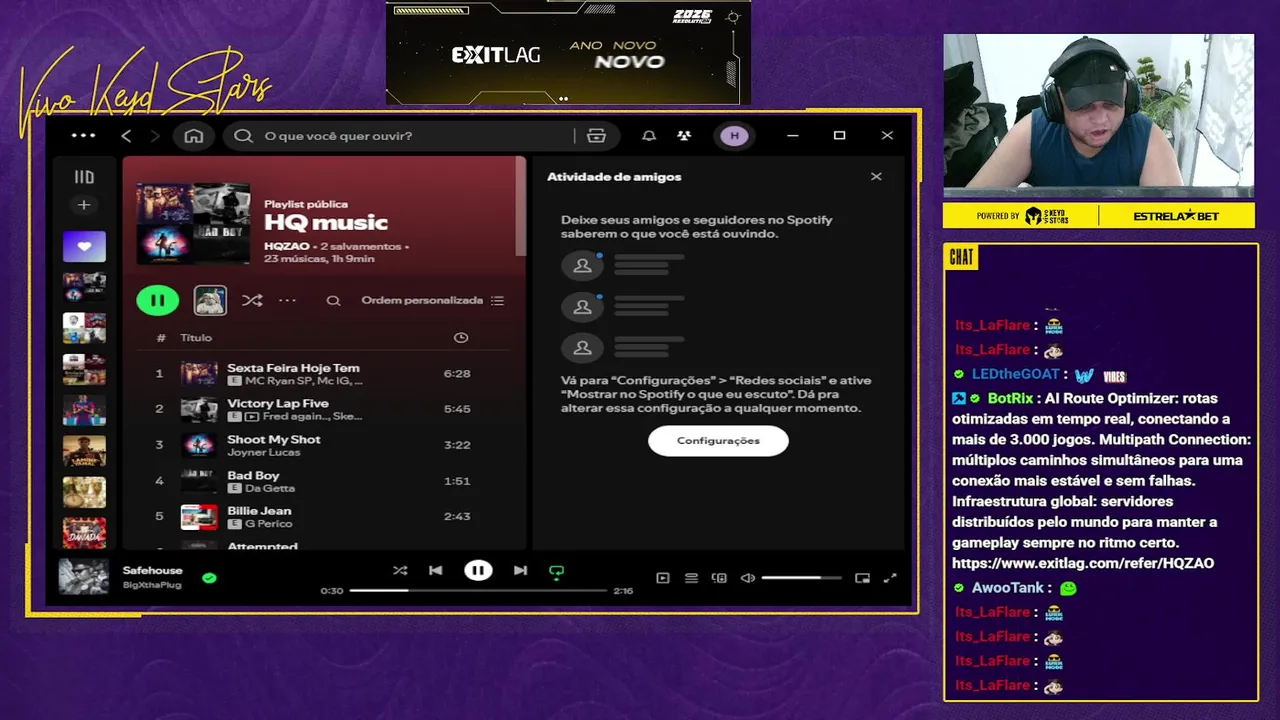The height and width of the screenshot is (720, 1280).
Task: Open the HQ music playlist cover art
Action: point(194,223)
